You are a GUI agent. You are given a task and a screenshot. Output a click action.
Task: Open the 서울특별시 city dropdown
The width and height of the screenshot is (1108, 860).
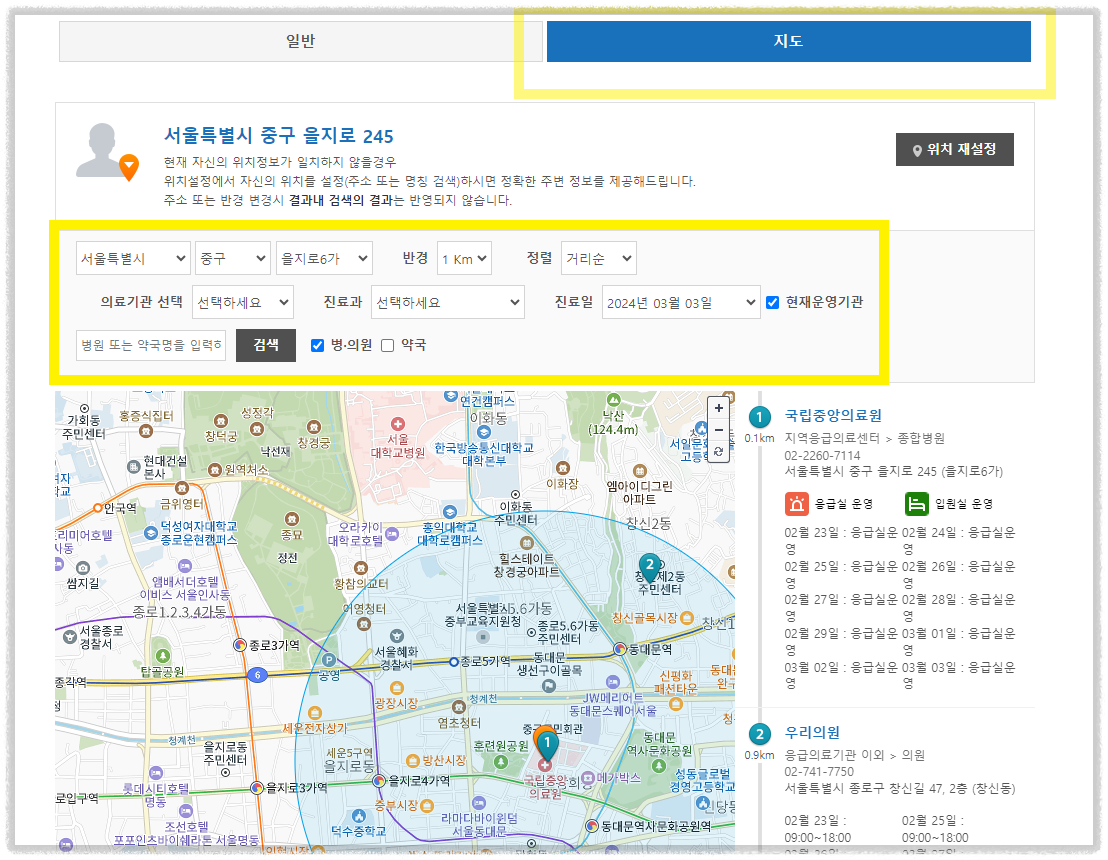134,259
